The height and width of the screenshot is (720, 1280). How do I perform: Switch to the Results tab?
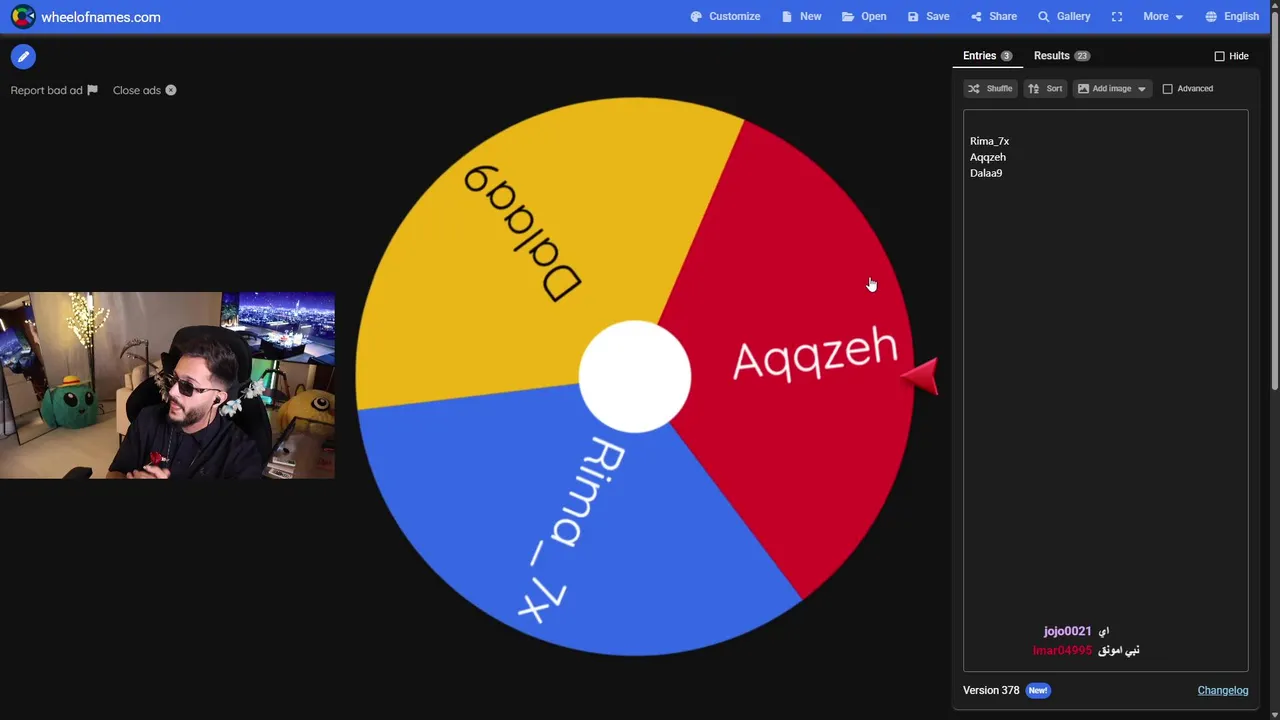pyautogui.click(x=1061, y=56)
